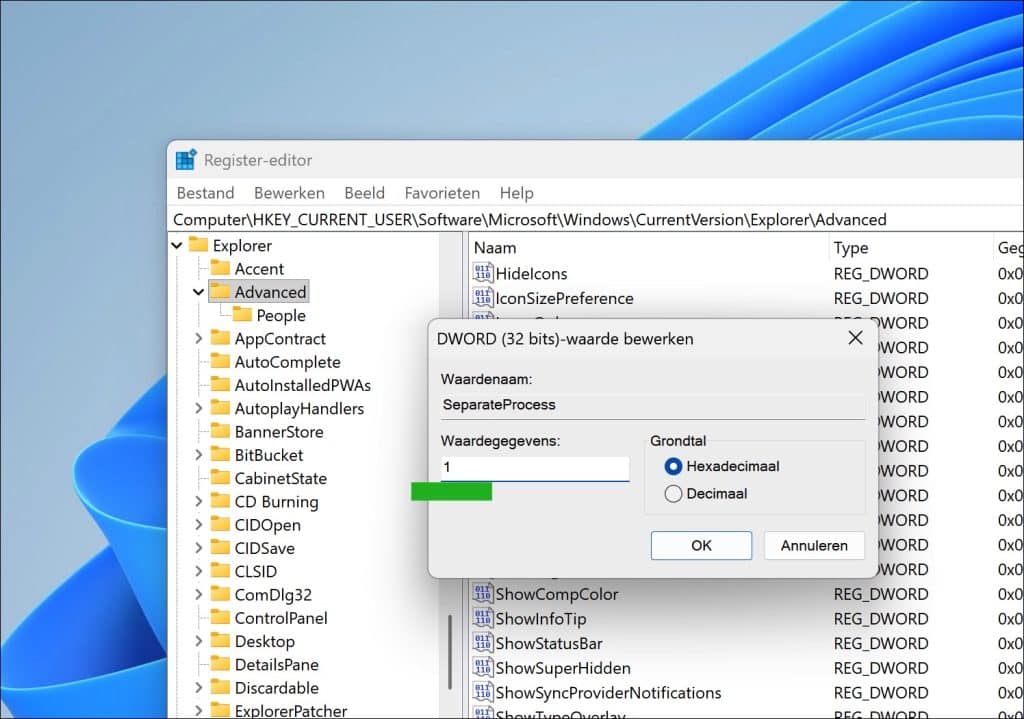Expand the AutoplayHandlers key

click(199, 408)
